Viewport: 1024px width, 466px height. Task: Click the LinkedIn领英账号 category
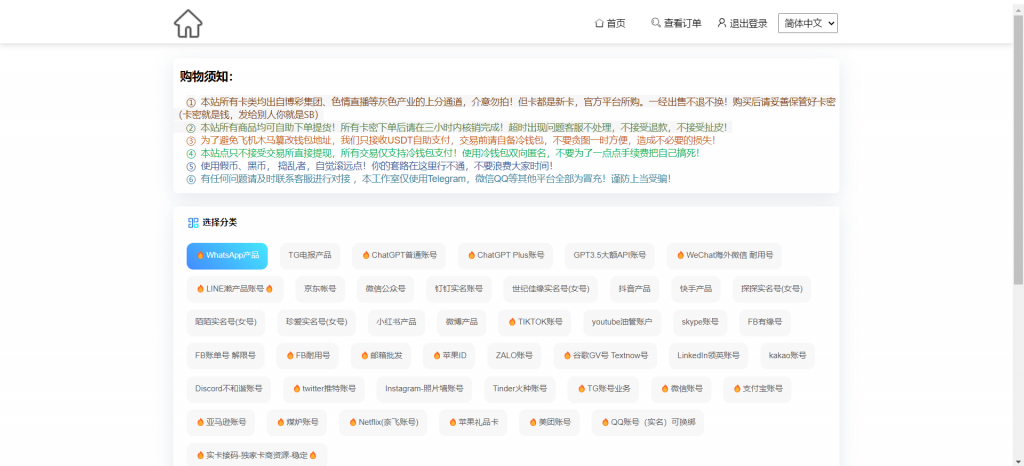pos(709,356)
